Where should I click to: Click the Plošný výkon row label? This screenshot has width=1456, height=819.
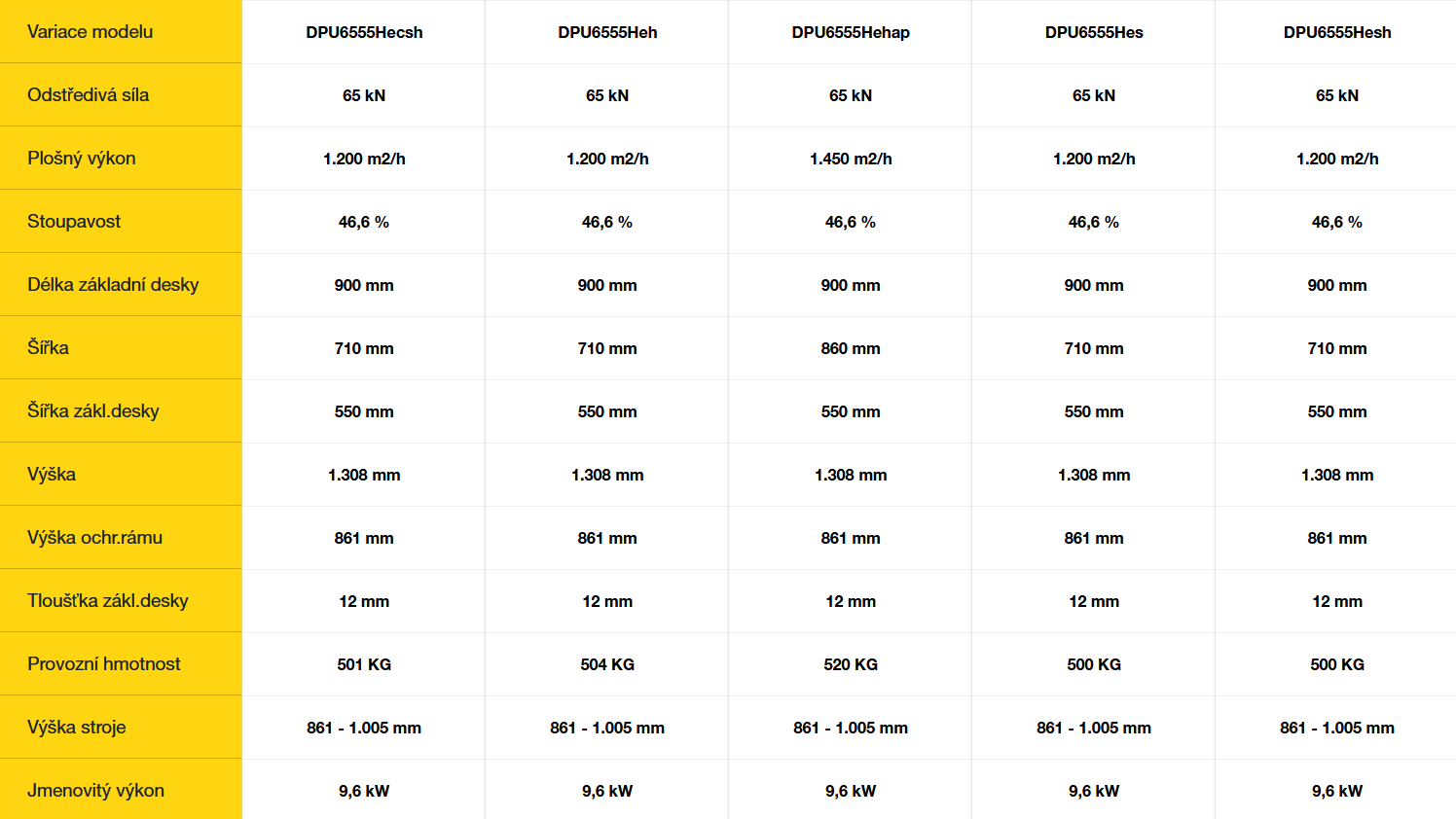82,158
